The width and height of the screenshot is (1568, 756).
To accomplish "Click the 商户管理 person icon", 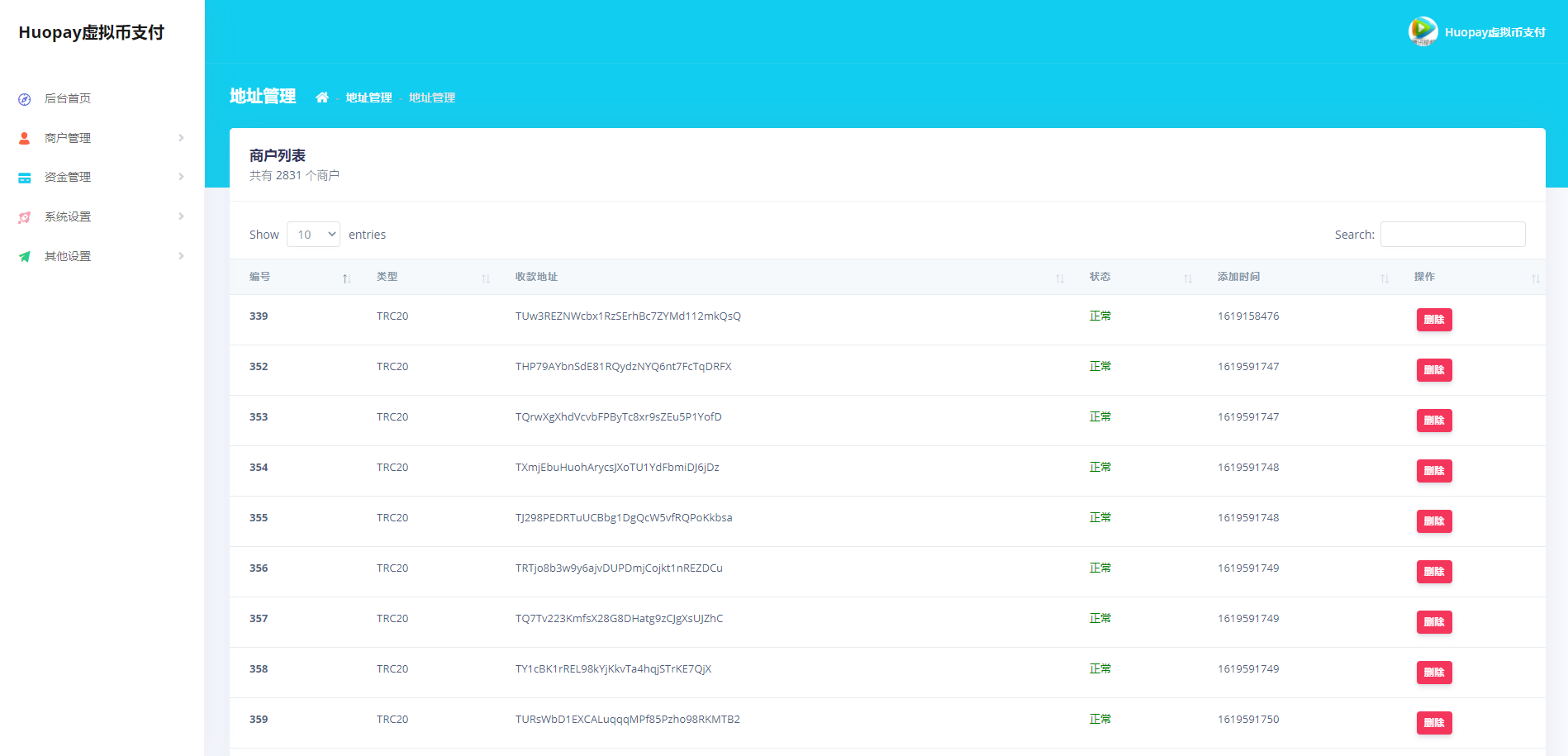I will pyautogui.click(x=24, y=138).
